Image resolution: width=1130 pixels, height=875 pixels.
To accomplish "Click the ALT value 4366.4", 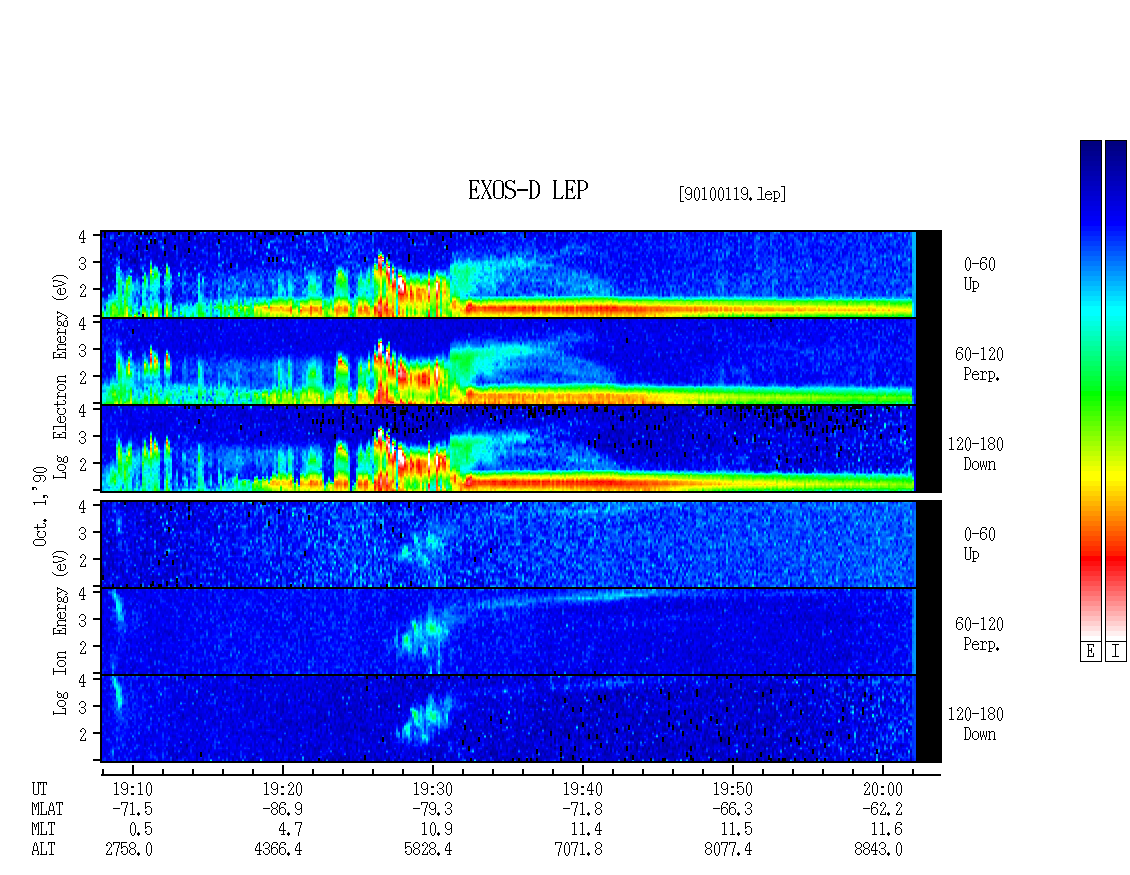I will coord(278,850).
